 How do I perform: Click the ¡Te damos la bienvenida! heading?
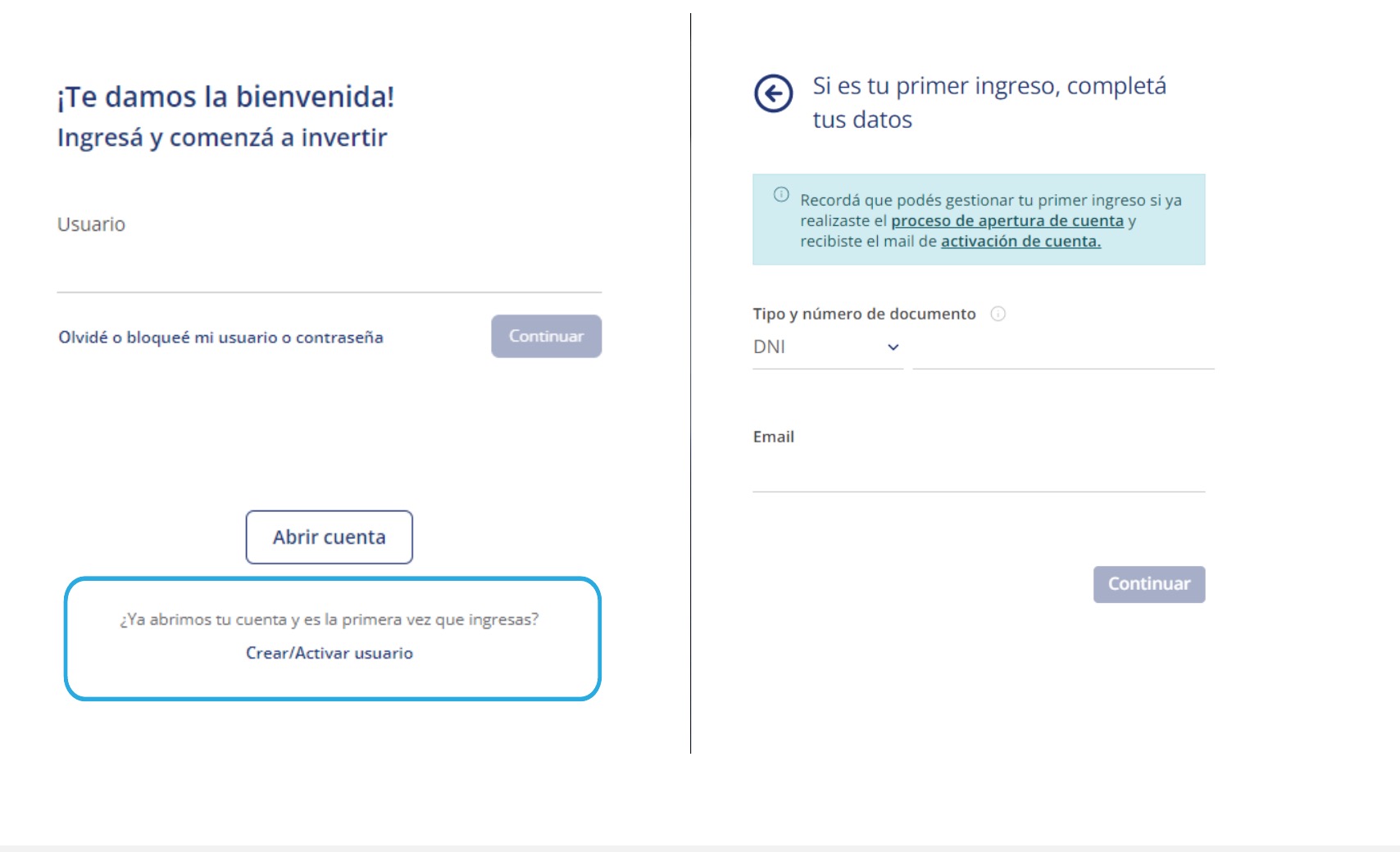tap(225, 97)
